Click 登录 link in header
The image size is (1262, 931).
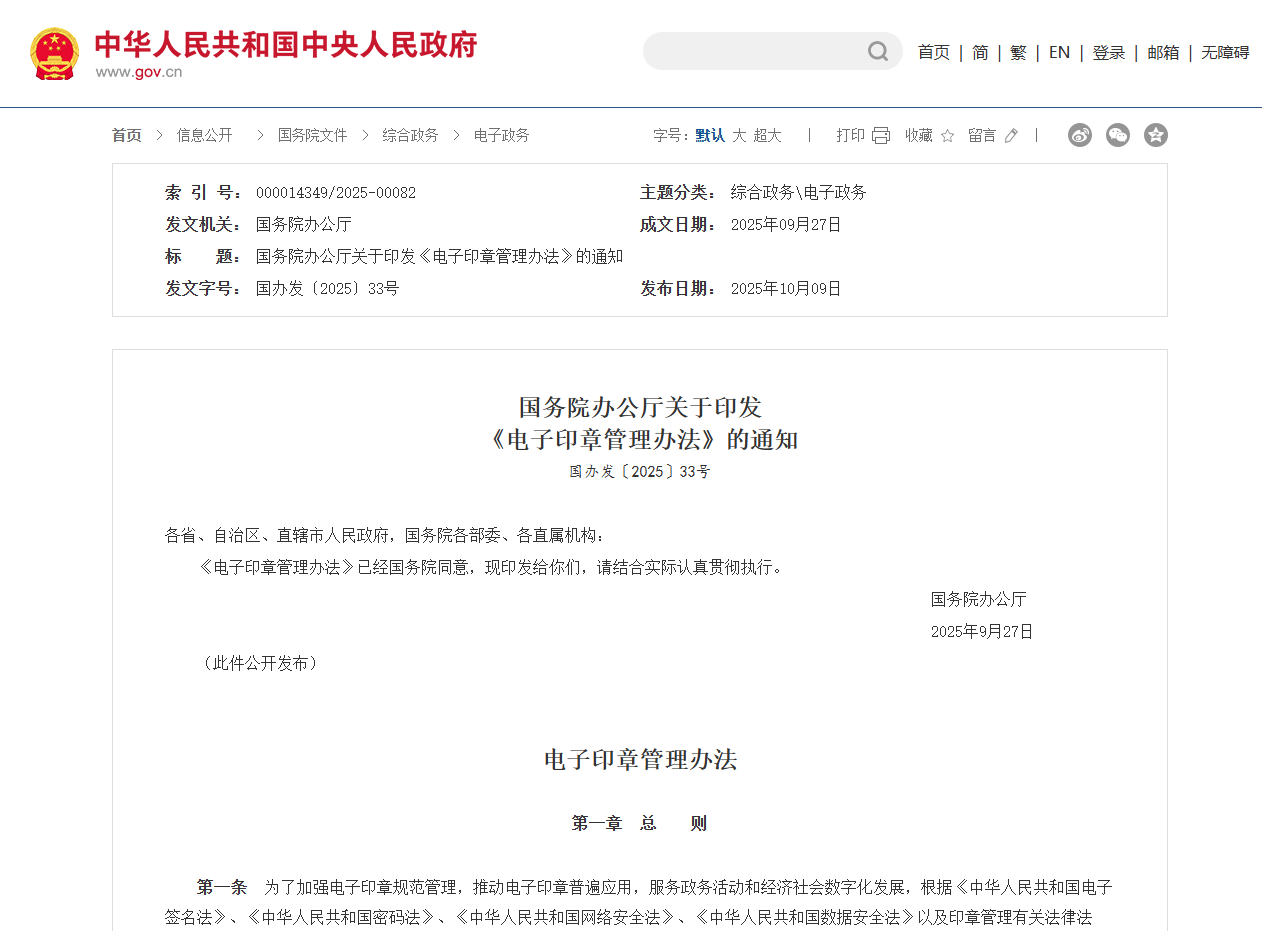point(1108,52)
